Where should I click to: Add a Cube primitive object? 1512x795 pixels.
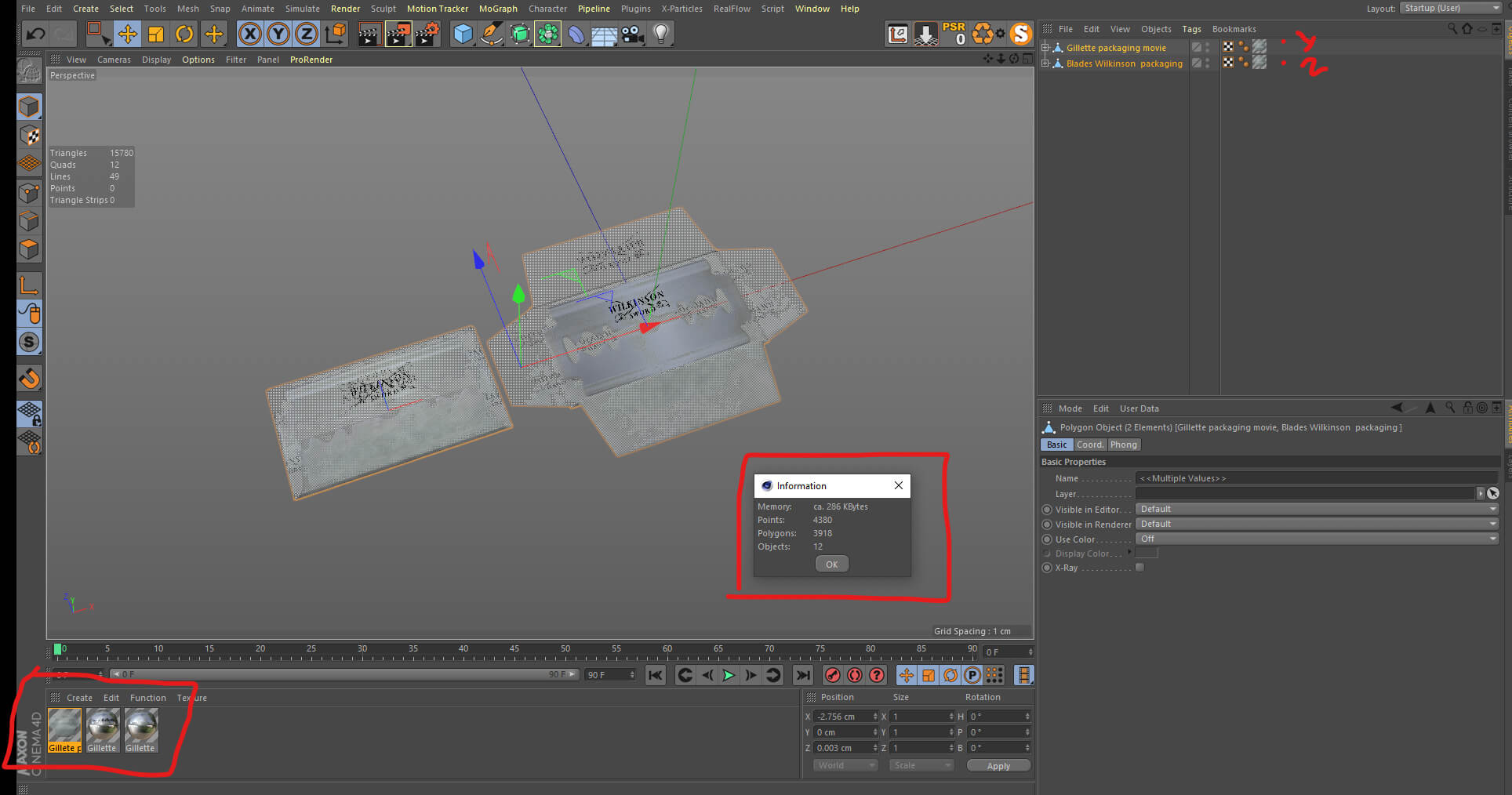click(x=463, y=34)
